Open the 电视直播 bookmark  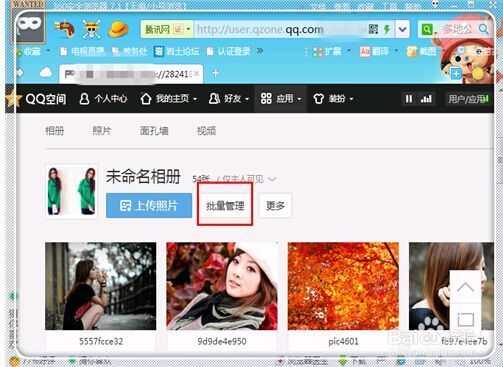click(x=82, y=51)
